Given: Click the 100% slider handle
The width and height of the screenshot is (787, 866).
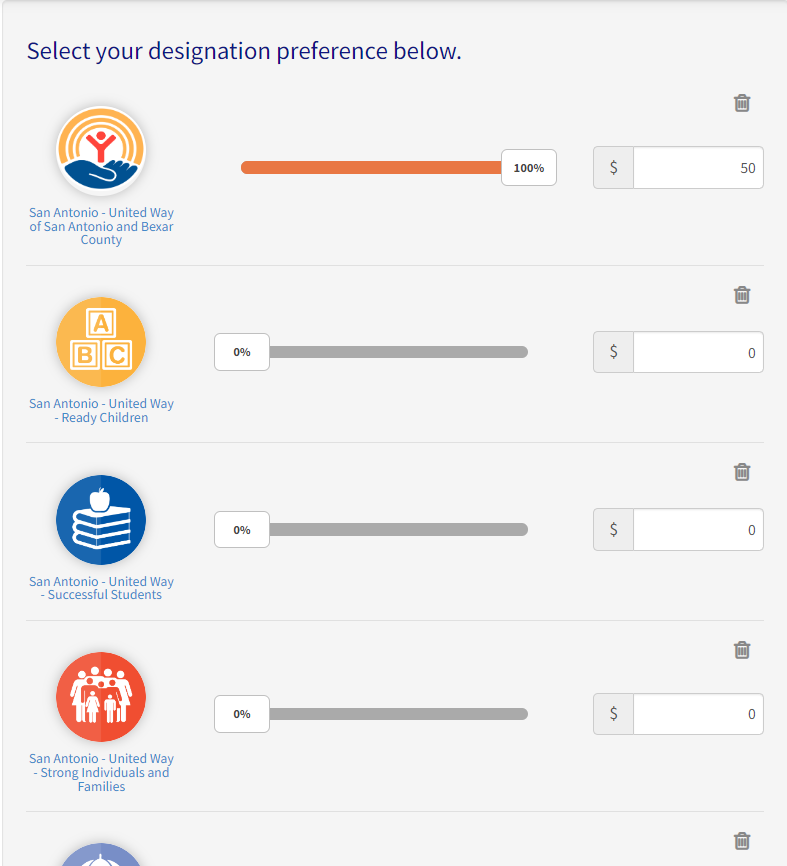Looking at the screenshot, I should [x=528, y=168].
